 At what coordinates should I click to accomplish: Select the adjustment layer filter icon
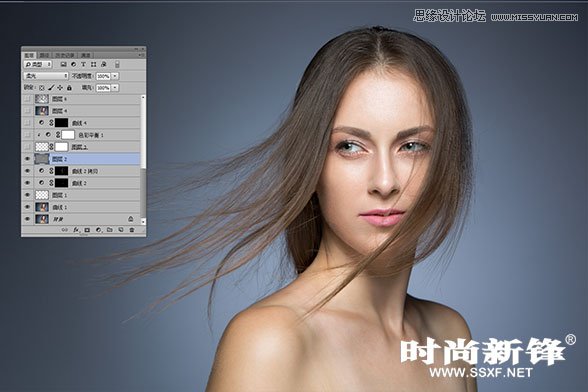click(74, 65)
